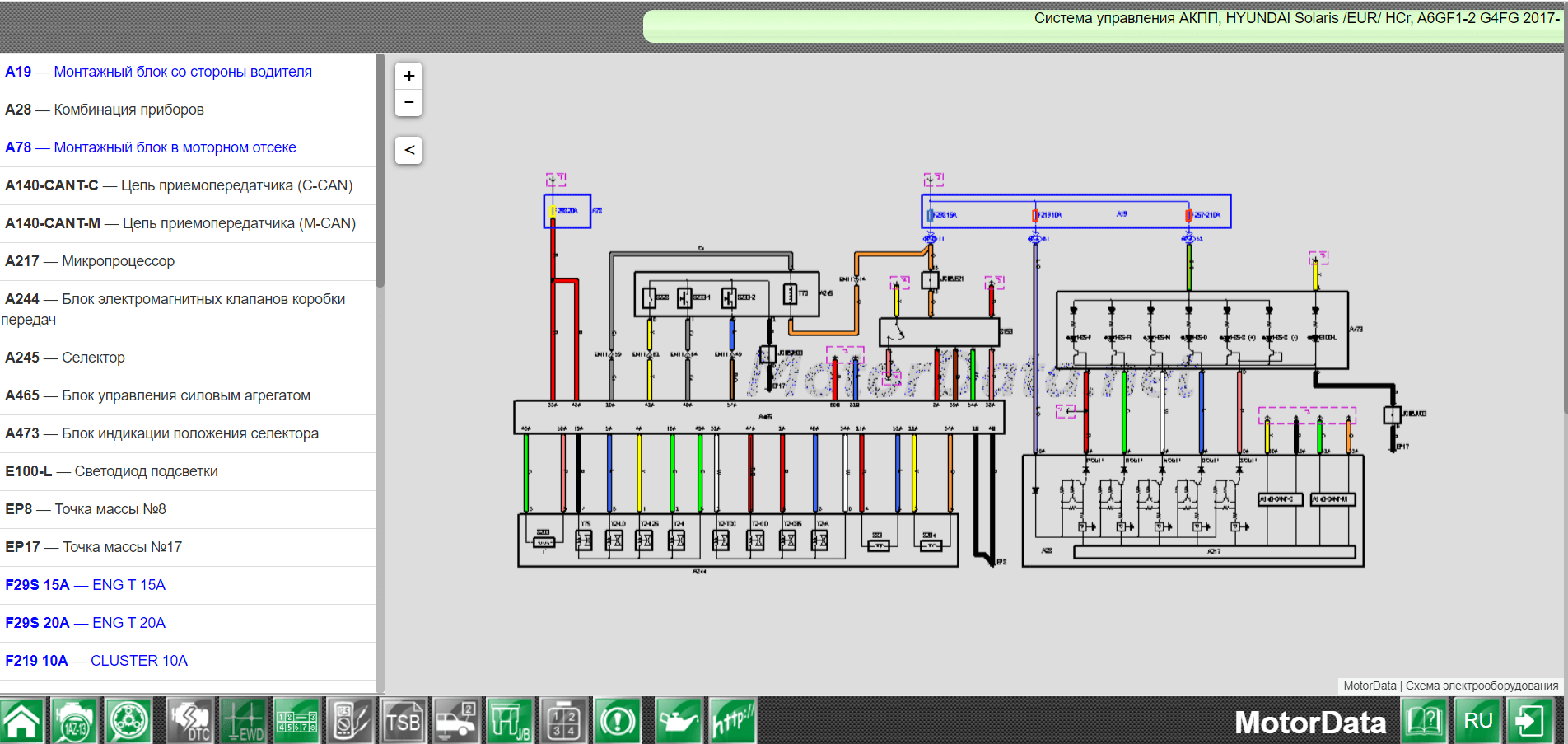Go to the Home screen icon

click(22, 721)
